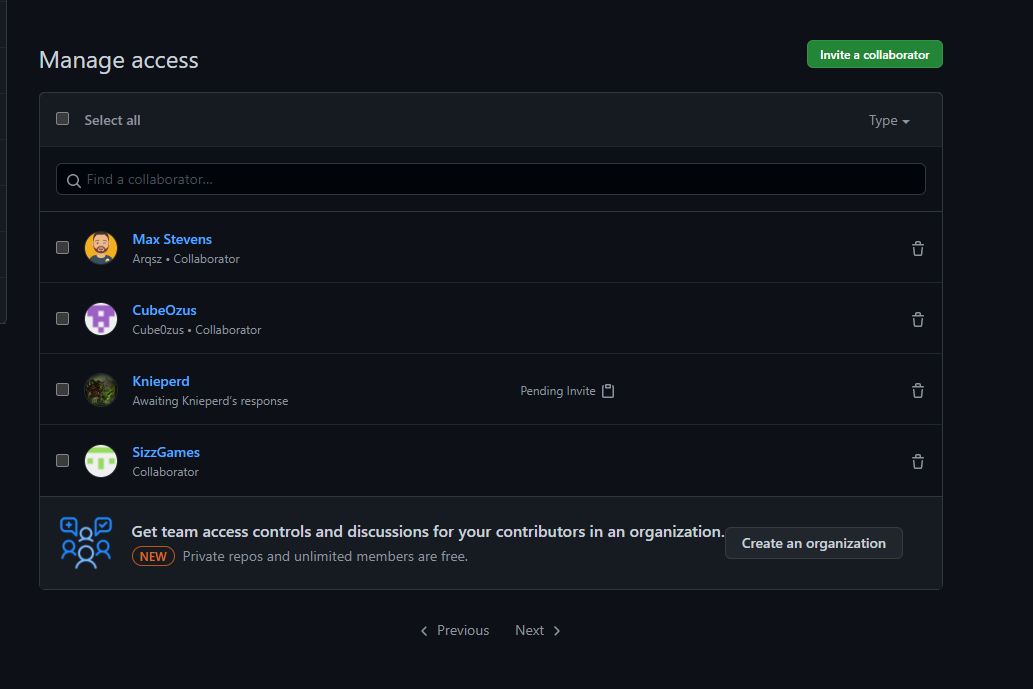Screen dimensions: 1033x689
Task: Click the CubeOzus purple avatar
Action: coord(101,319)
